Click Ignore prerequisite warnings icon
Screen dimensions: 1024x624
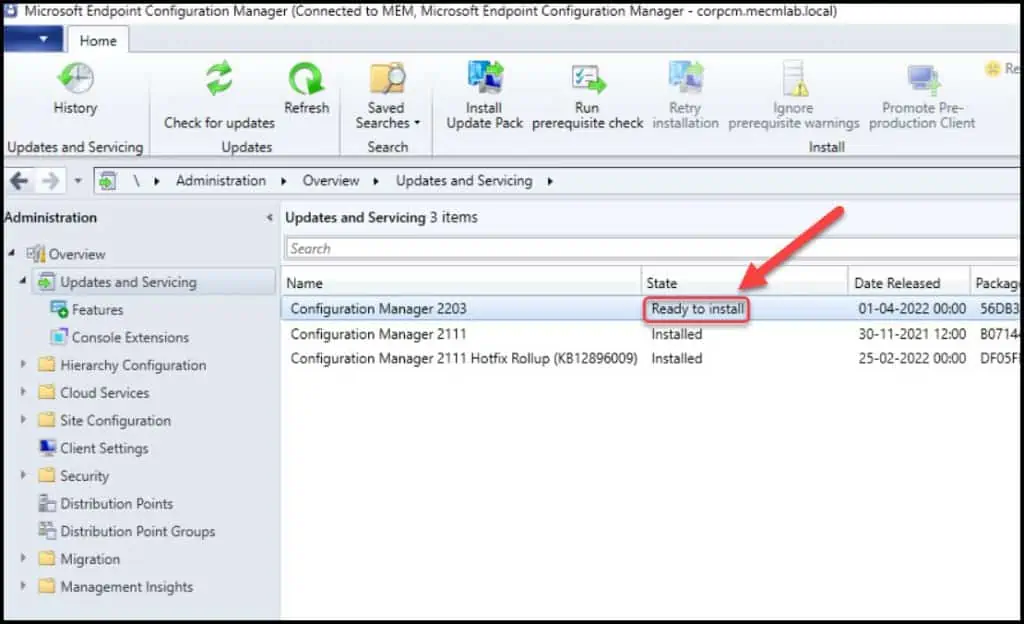click(x=794, y=78)
